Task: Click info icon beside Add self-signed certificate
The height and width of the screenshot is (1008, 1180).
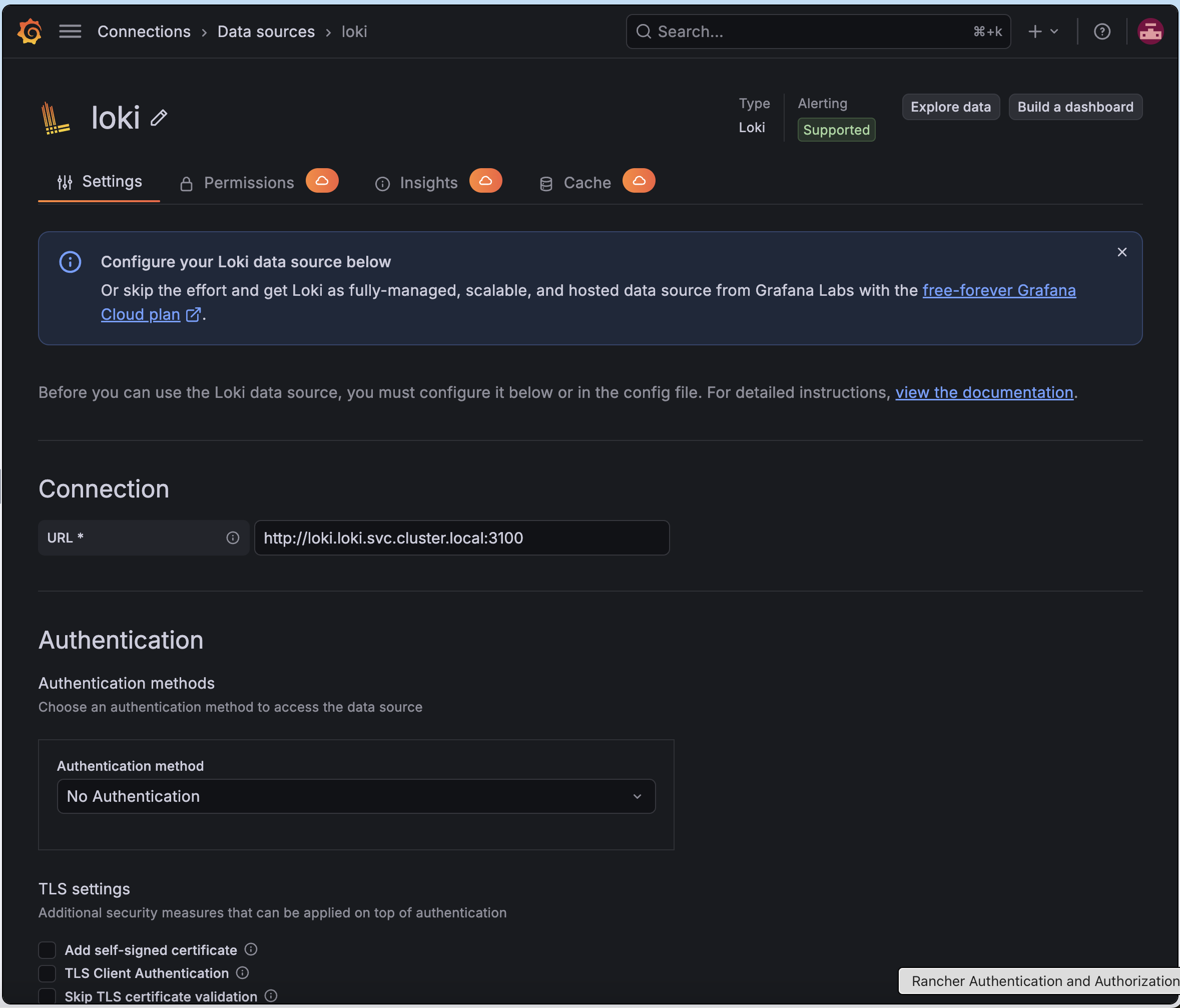Action: click(x=251, y=949)
